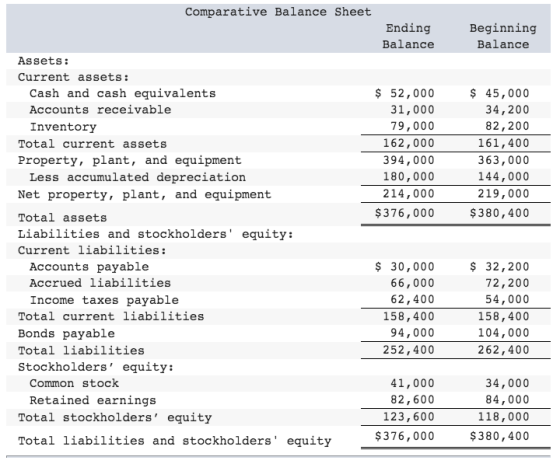Click accounts payable ending value $ 30,000
This screenshot has width=560, height=464.
coord(405,267)
